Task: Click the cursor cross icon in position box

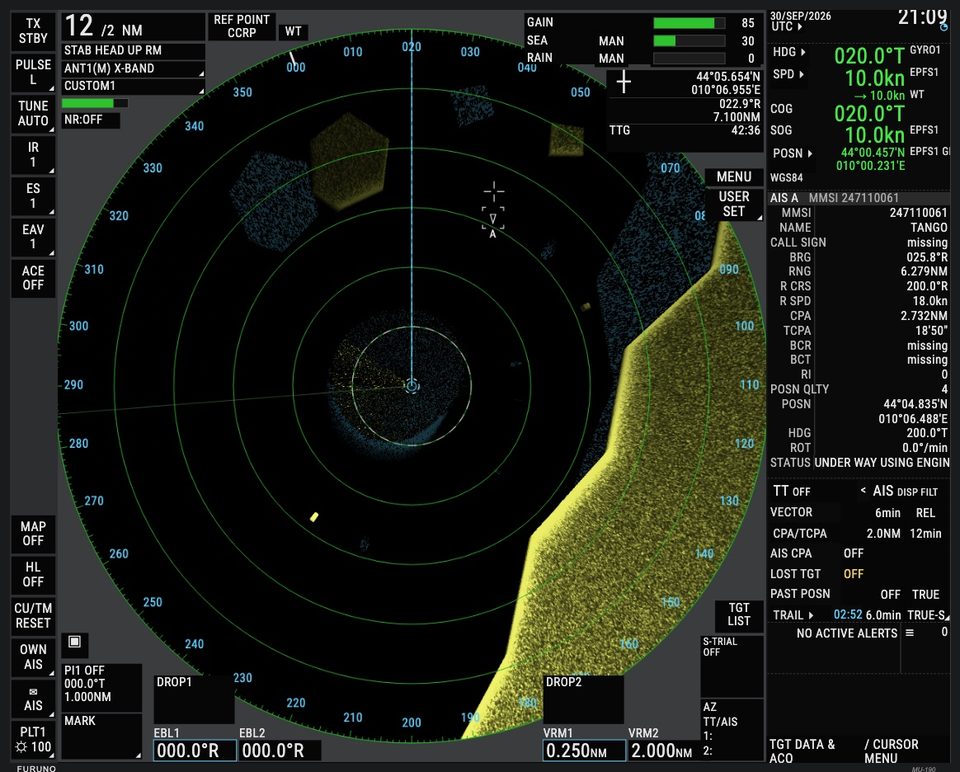Action: point(623,81)
